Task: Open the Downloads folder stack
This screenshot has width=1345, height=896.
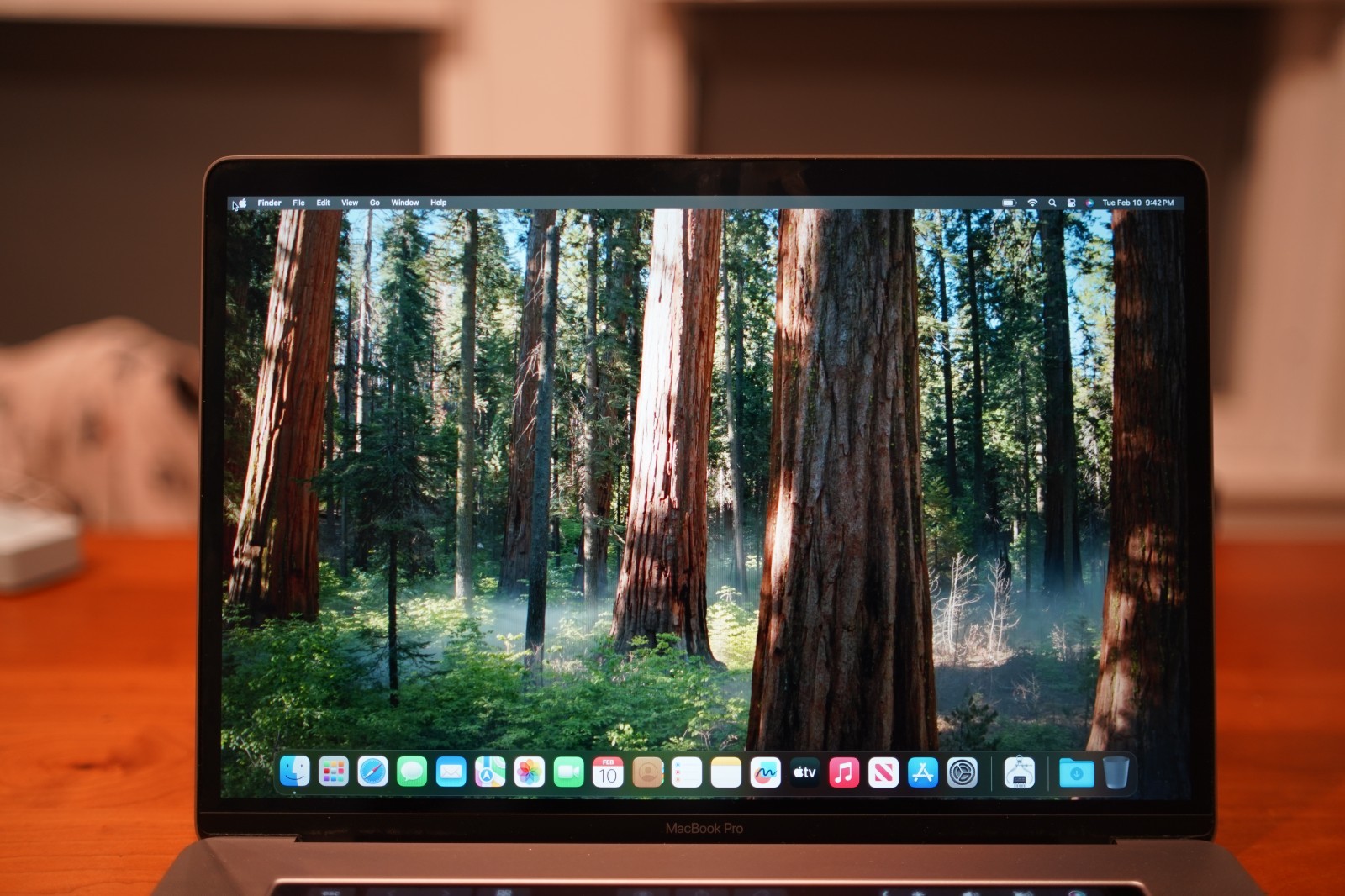Action: click(1076, 772)
